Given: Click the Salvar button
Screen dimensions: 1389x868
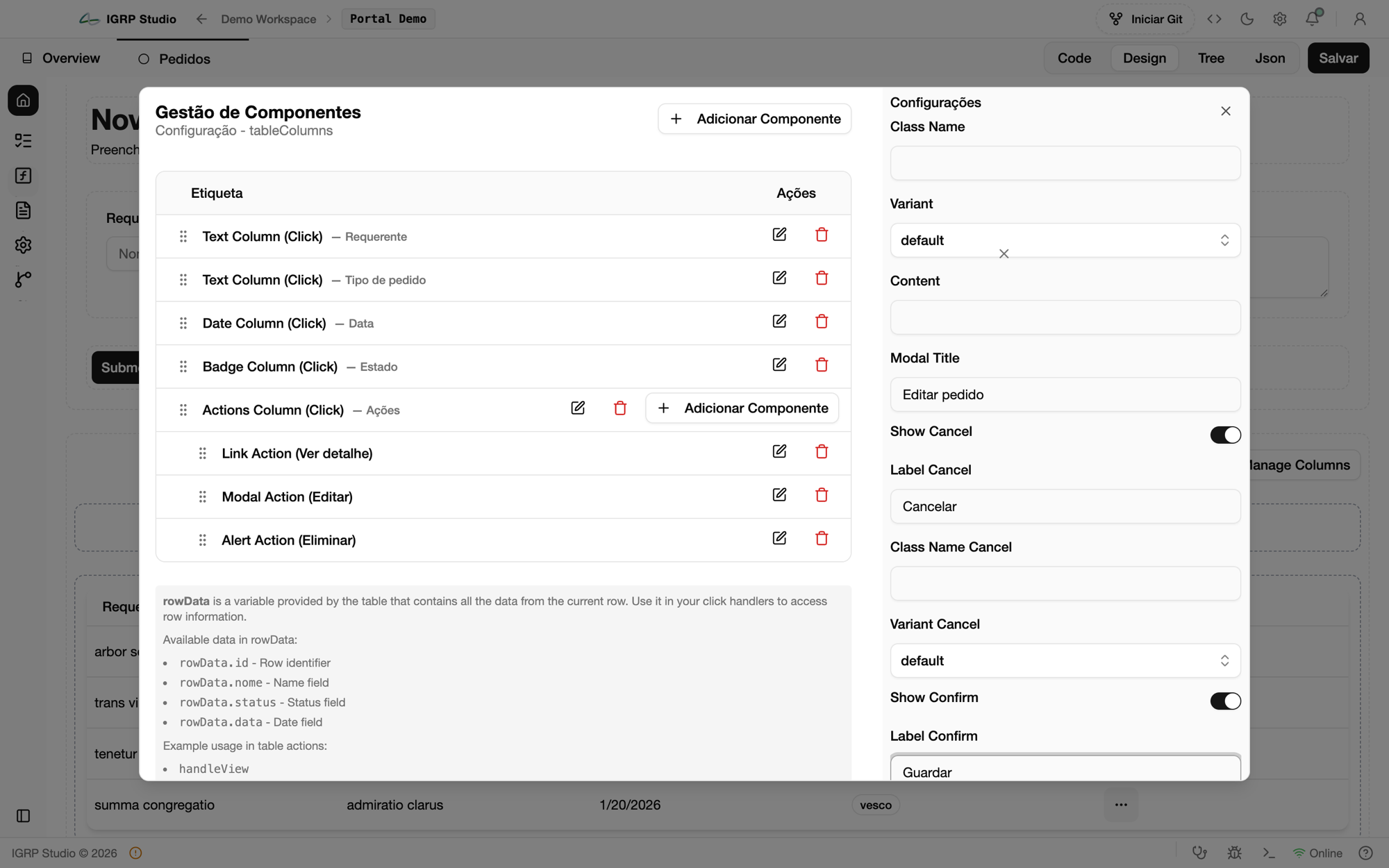Looking at the screenshot, I should coord(1338,58).
